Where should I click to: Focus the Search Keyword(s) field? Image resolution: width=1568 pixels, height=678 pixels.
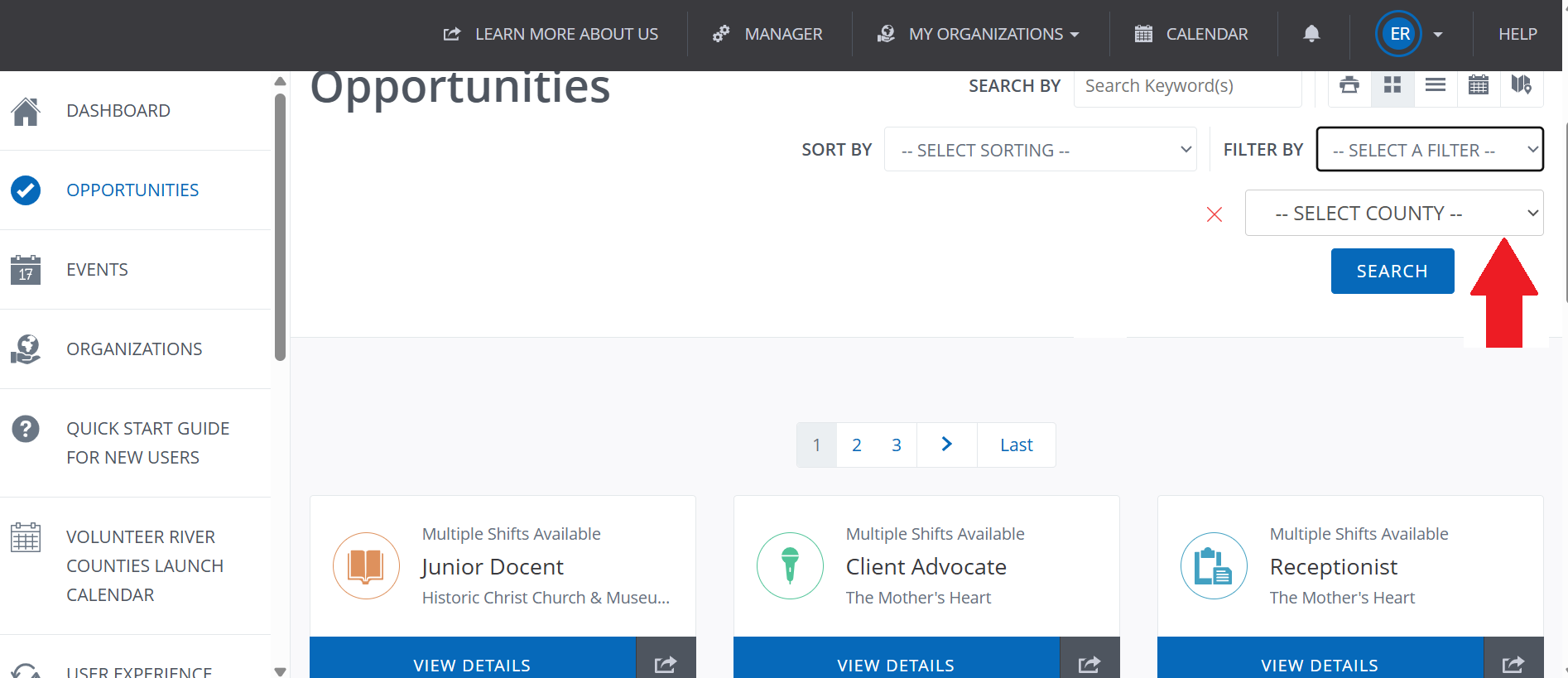point(1187,86)
